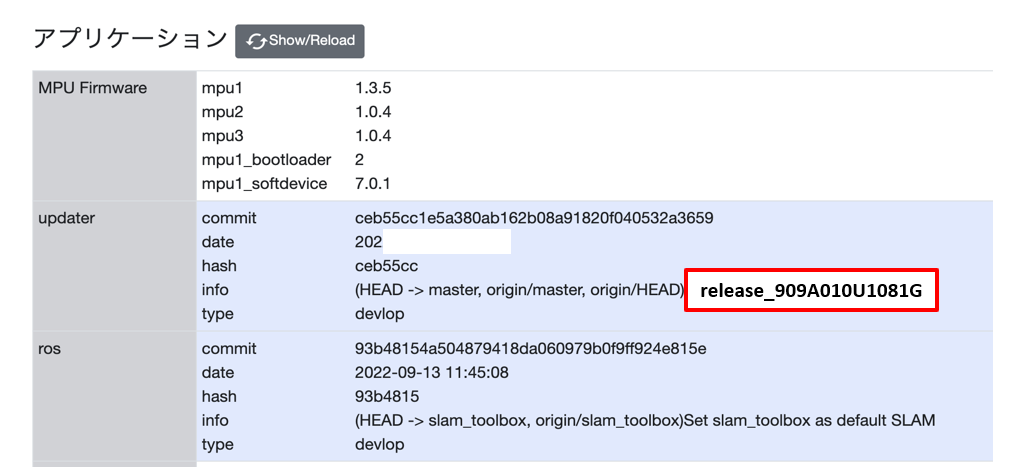
Task: Click the ros commit hash starting 93b48154
Action: click(530, 349)
